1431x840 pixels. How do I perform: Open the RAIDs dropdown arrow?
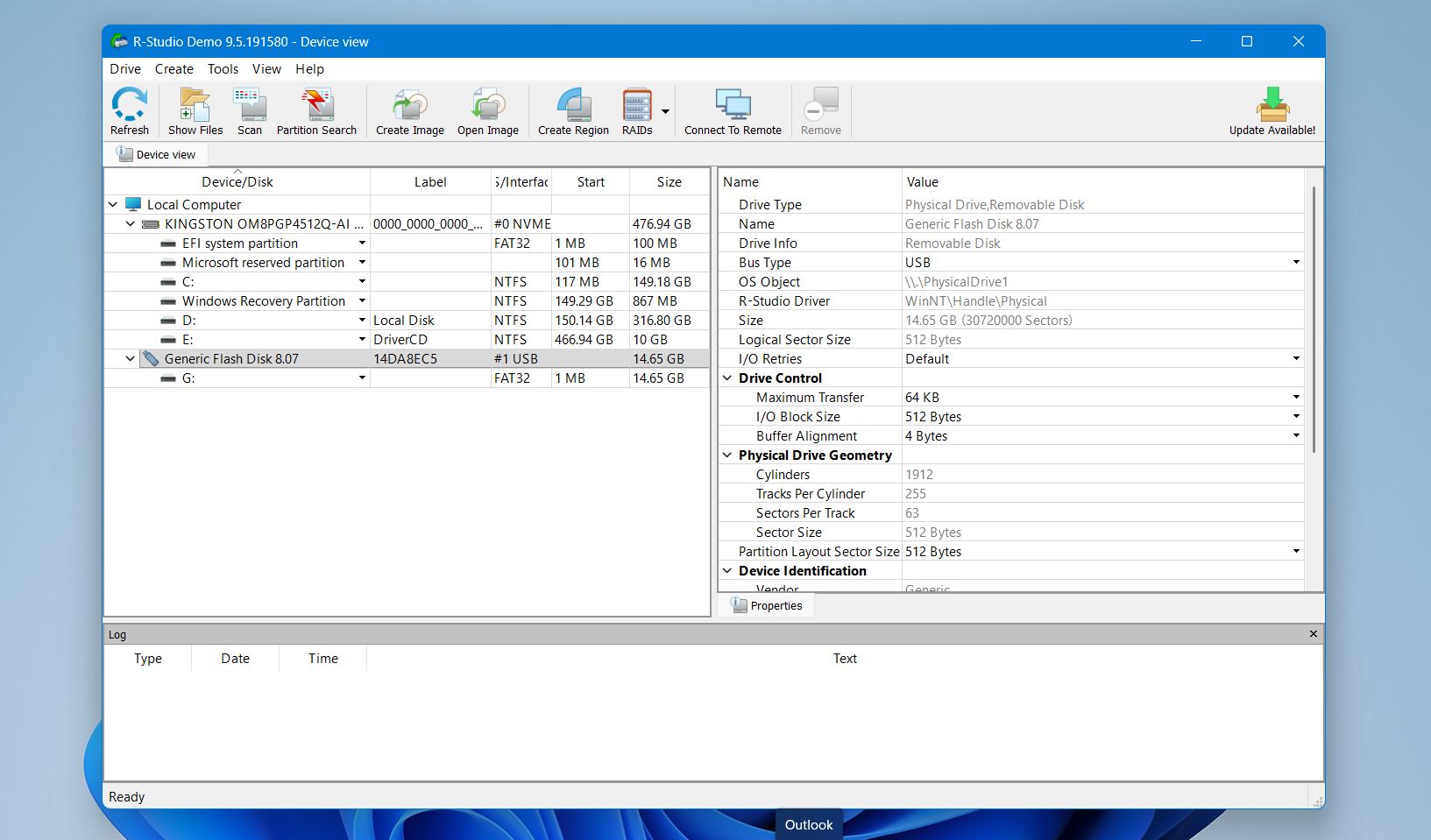(x=665, y=111)
